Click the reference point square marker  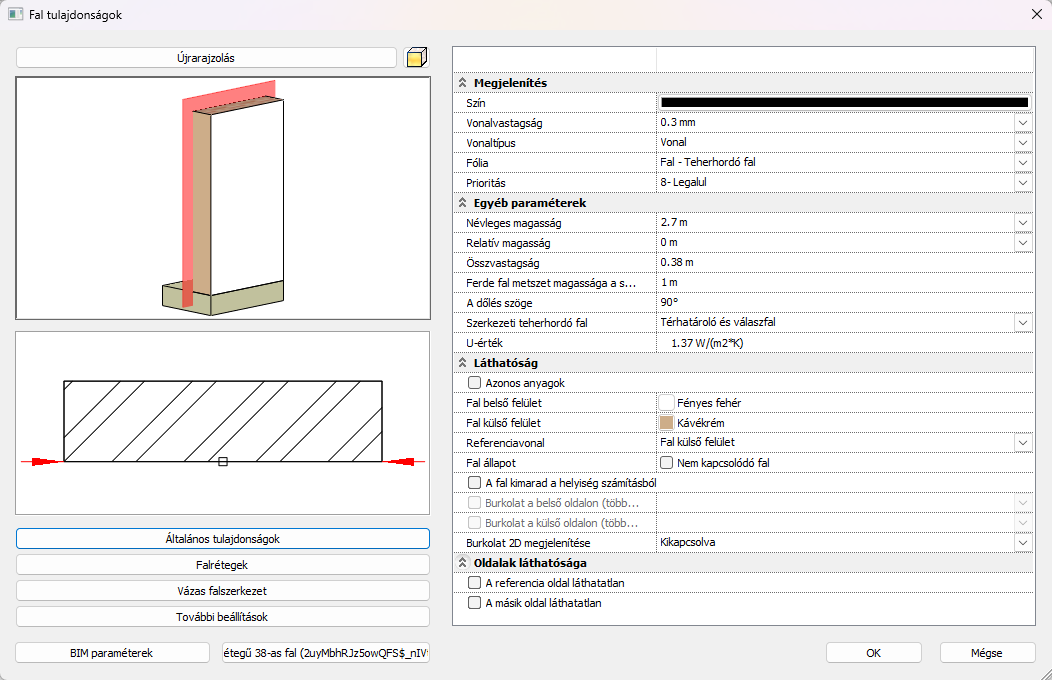[x=223, y=461]
